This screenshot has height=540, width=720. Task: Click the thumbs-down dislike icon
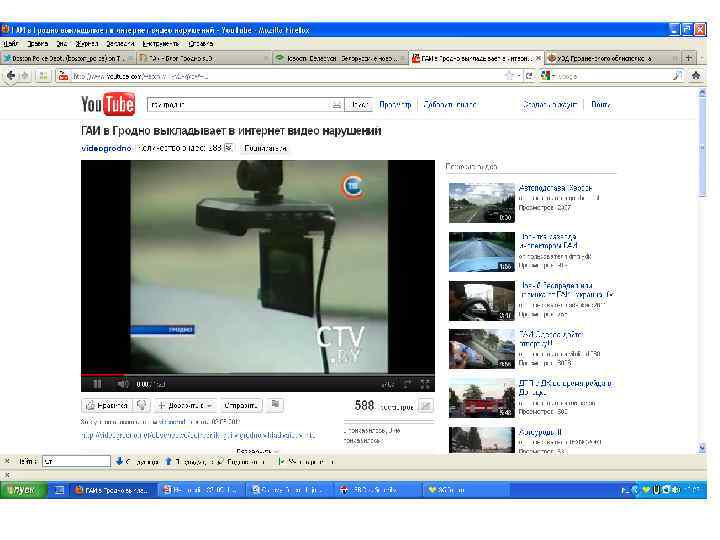(x=142, y=405)
